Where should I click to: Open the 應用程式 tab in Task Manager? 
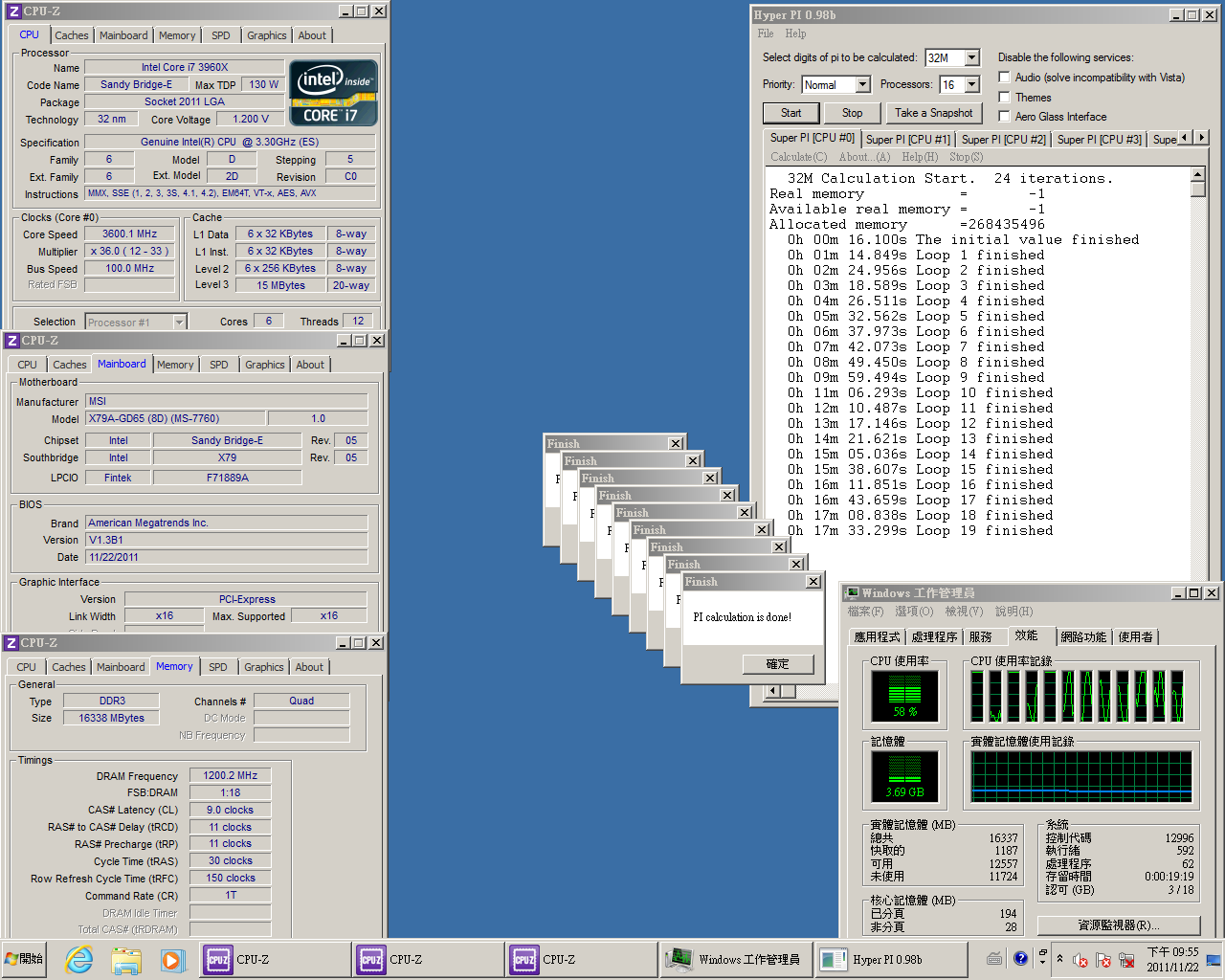(x=877, y=636)
